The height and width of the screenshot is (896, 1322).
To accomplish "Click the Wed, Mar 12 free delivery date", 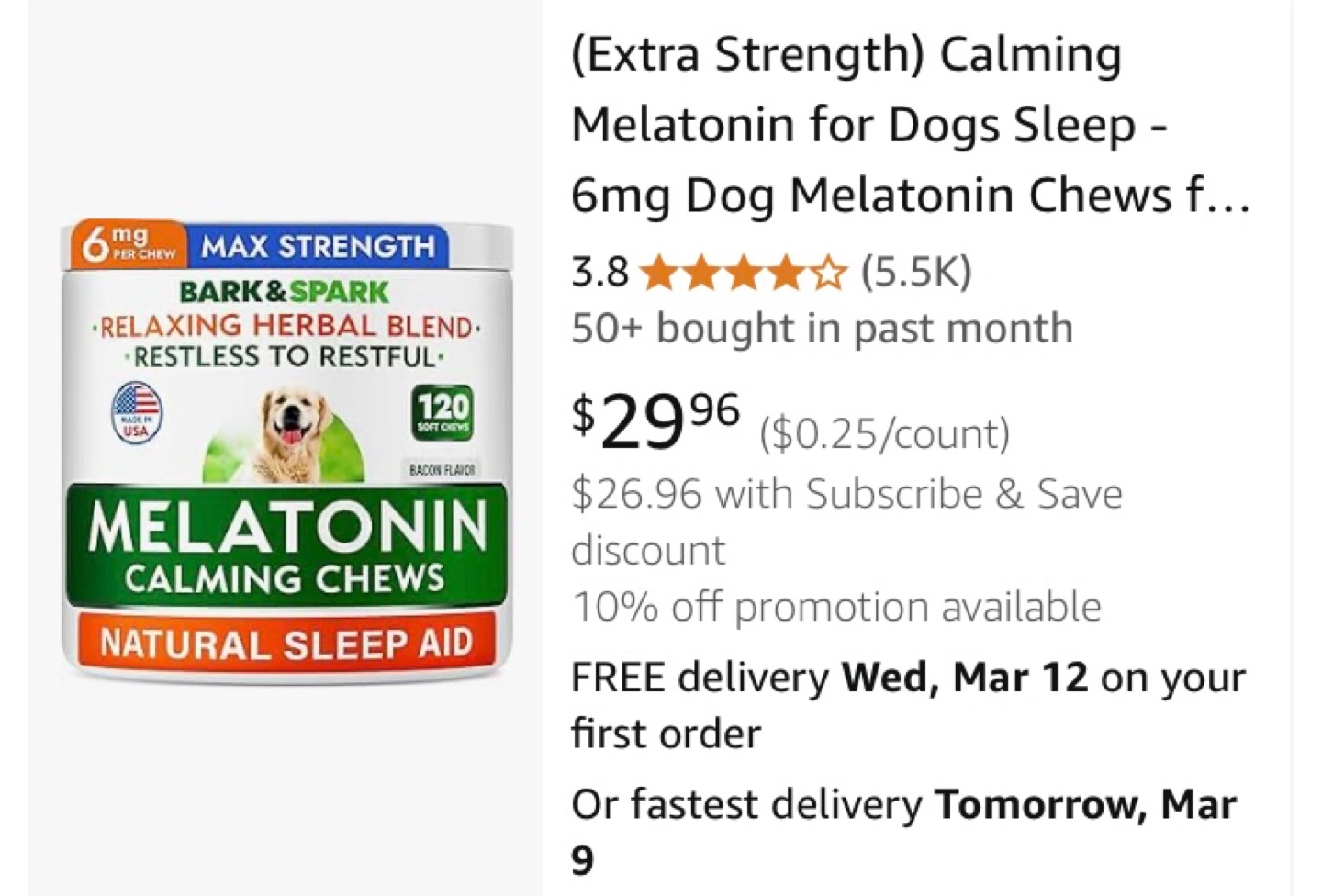I will click(964, 678).
